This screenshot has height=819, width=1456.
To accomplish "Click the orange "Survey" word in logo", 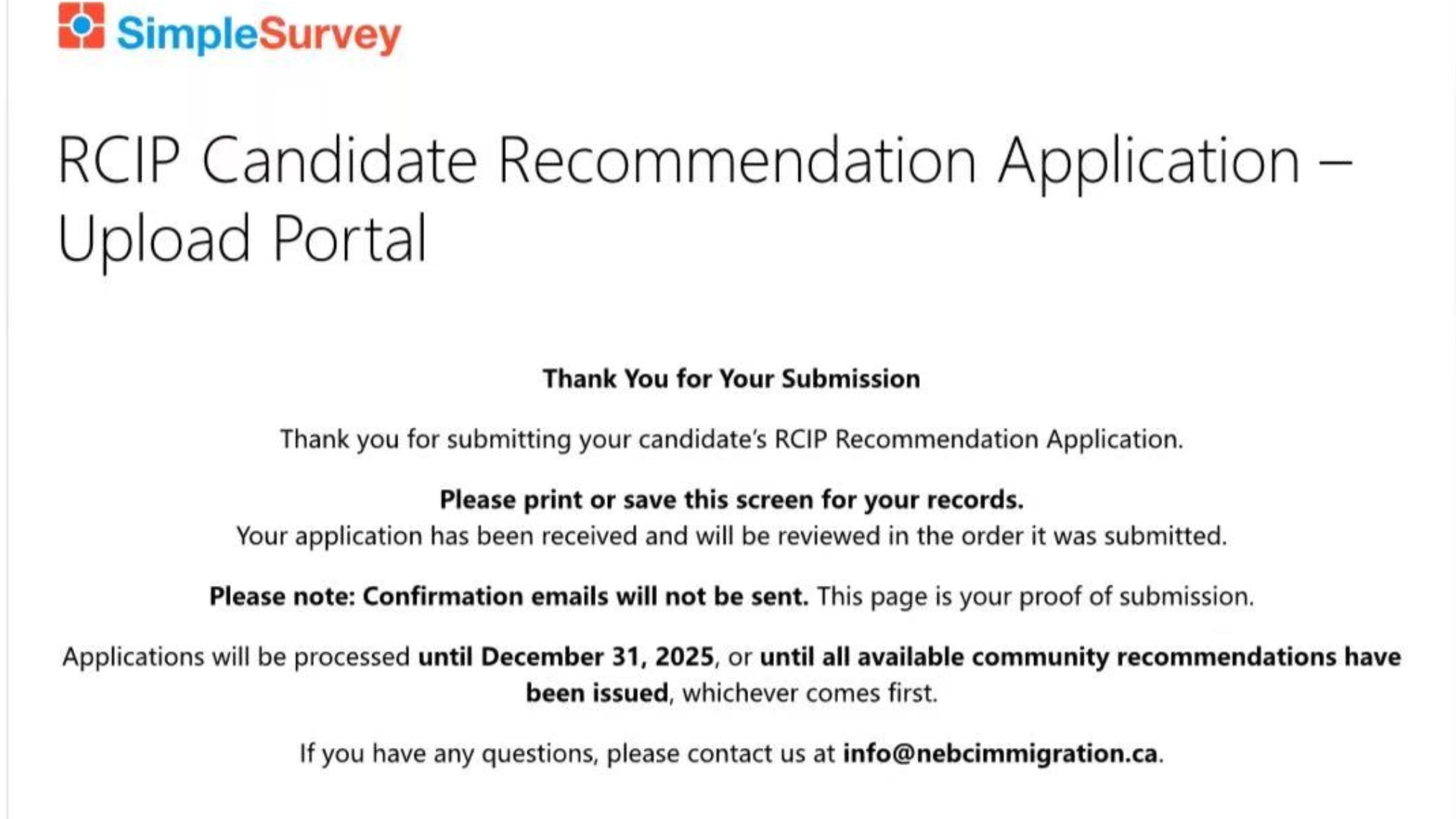I will click(x=329, y=34).
